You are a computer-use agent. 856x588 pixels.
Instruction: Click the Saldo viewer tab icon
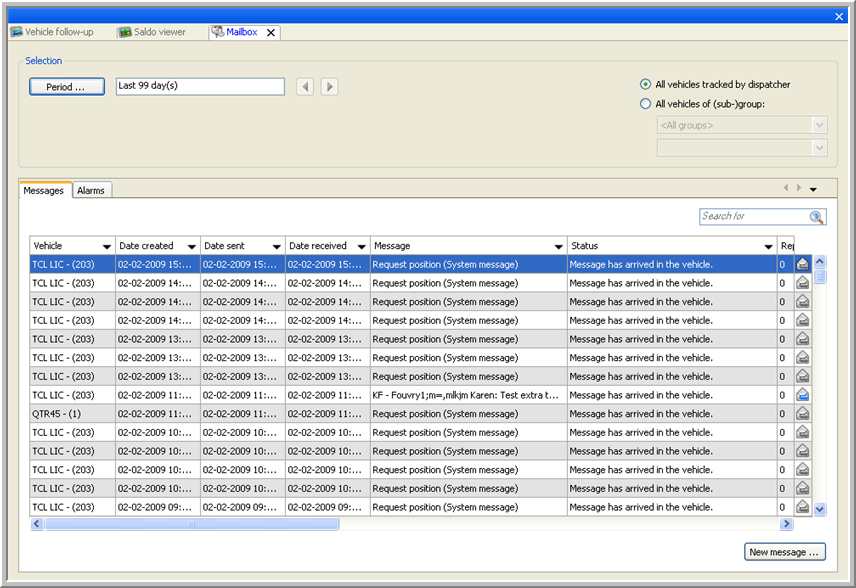click(125, 32)
